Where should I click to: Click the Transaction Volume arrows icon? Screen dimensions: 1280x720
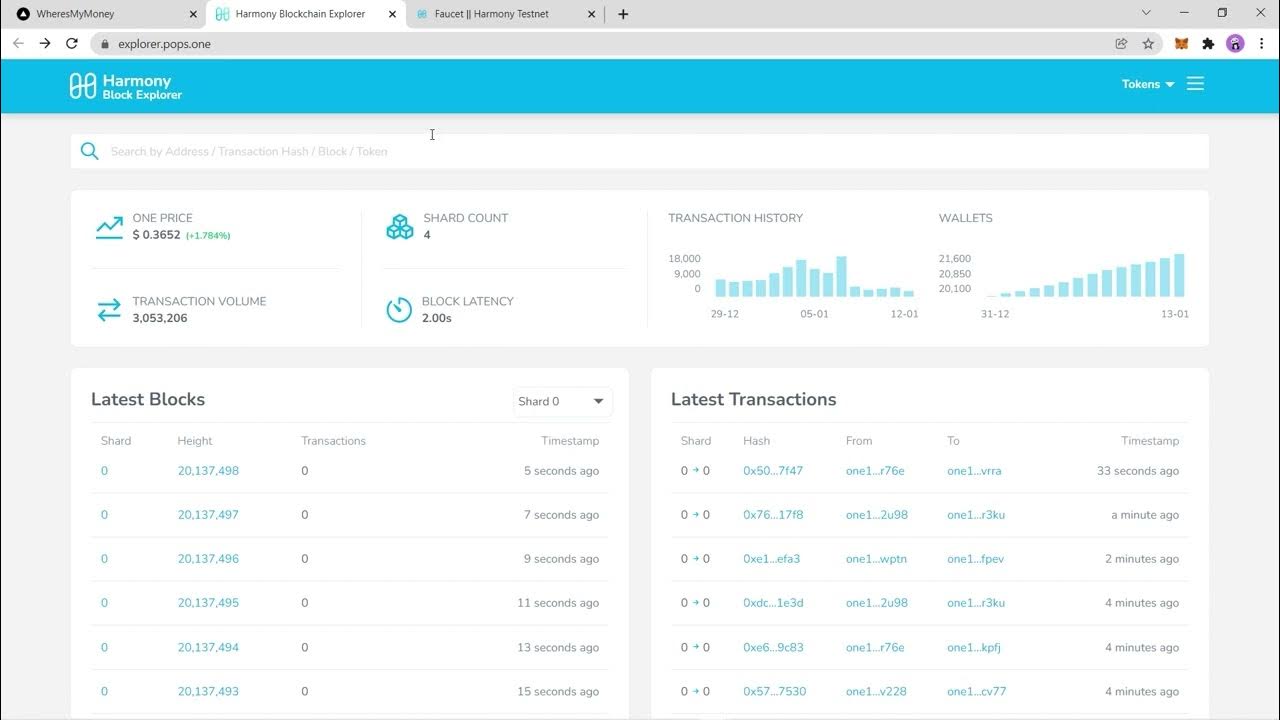[109, 310]
